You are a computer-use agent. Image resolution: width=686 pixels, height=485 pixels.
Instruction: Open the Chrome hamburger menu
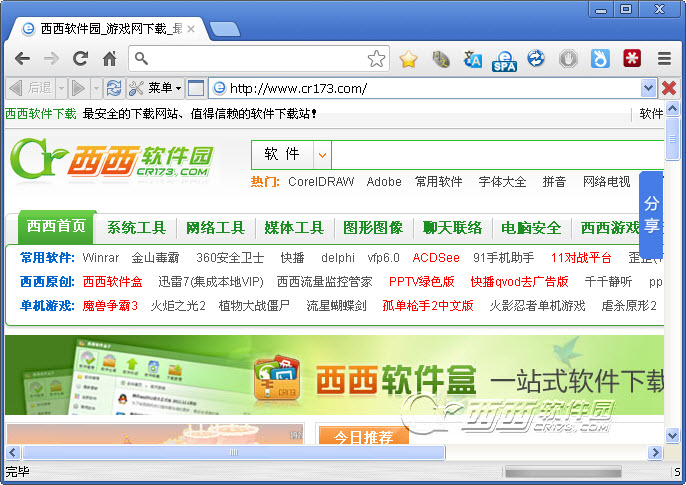[x=664, y=59]
